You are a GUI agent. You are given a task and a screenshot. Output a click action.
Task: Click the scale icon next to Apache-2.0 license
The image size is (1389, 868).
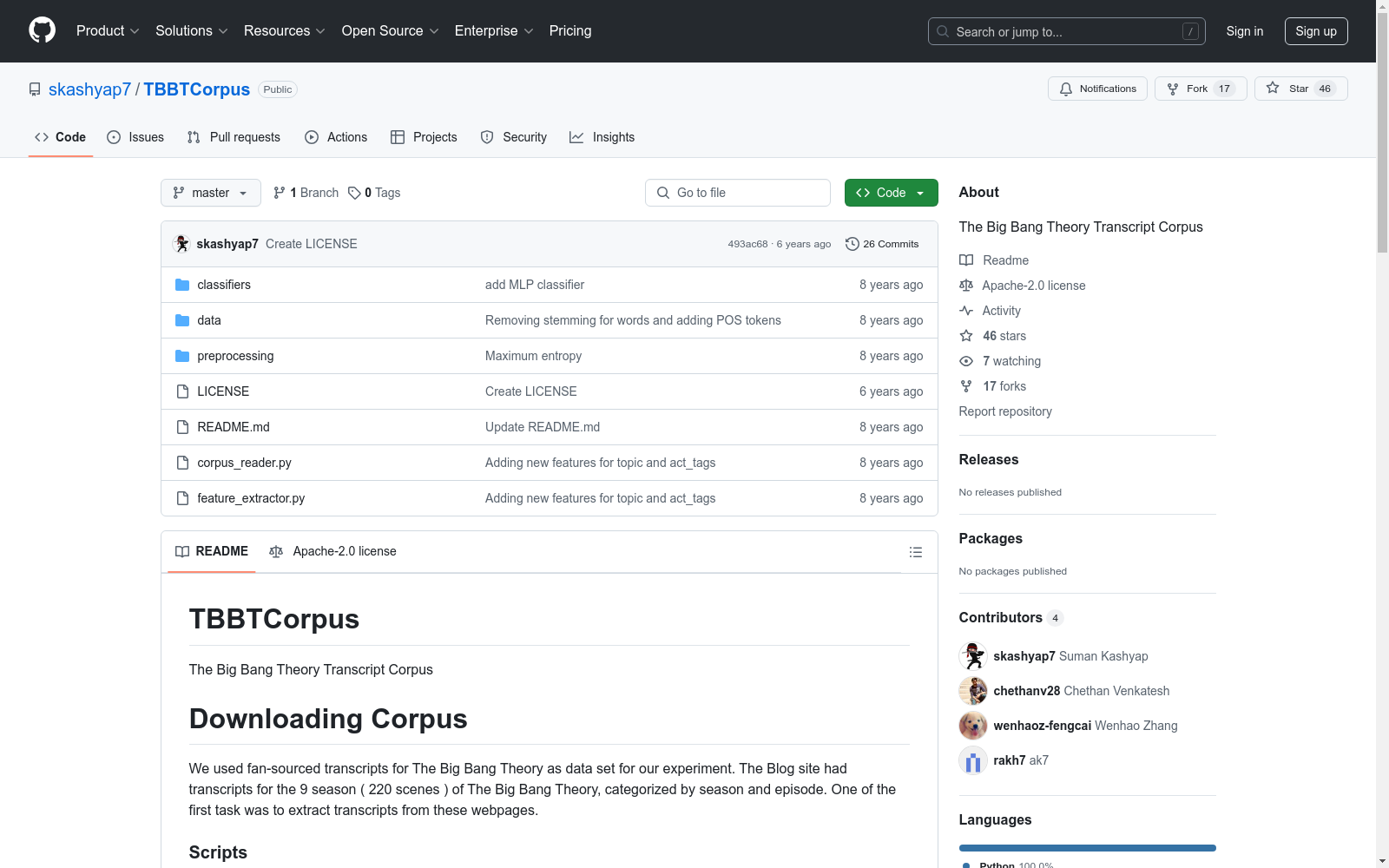(966, 286)
